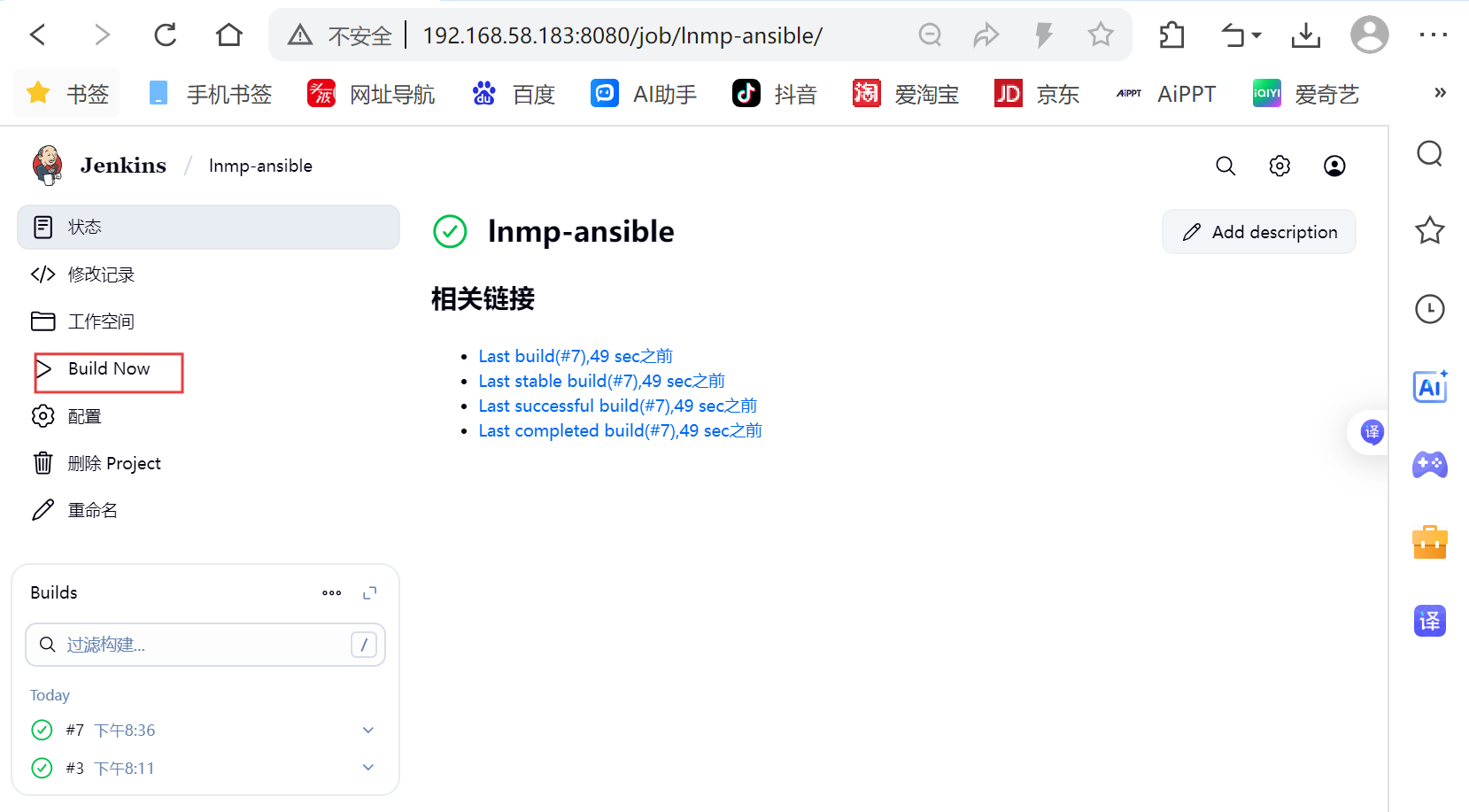Image resolution: width=1469 pixels, height=812 pixels.
Task: Open the Builds panel three-dot options
Action: click(332, 593)
